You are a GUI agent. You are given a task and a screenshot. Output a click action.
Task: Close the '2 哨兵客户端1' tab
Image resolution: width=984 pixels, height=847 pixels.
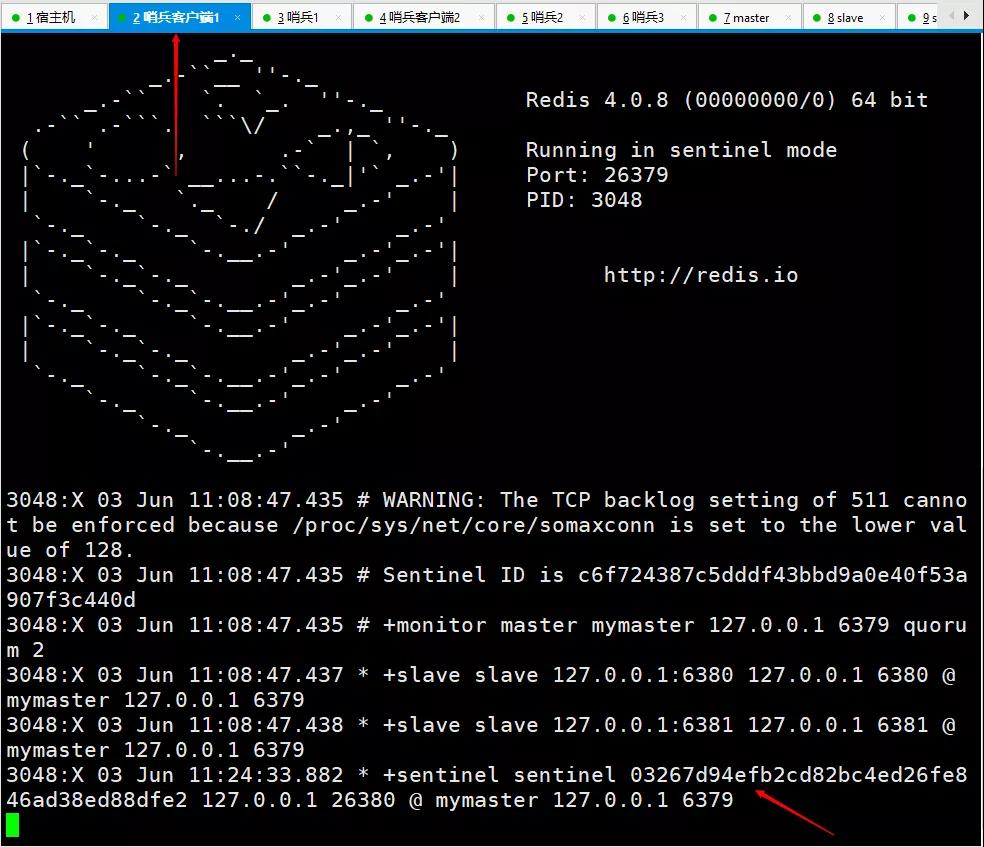click(x=237, y=18)
